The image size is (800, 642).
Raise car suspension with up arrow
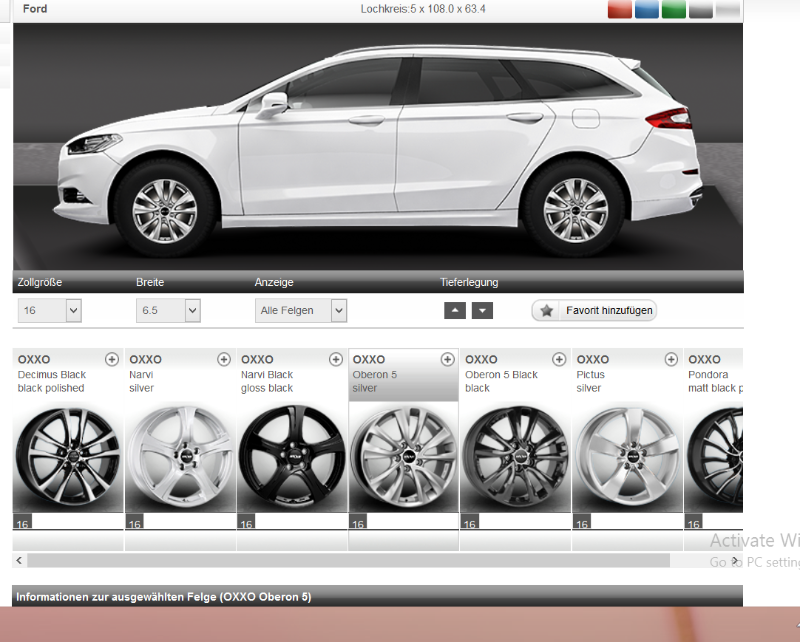pos(455,311)
